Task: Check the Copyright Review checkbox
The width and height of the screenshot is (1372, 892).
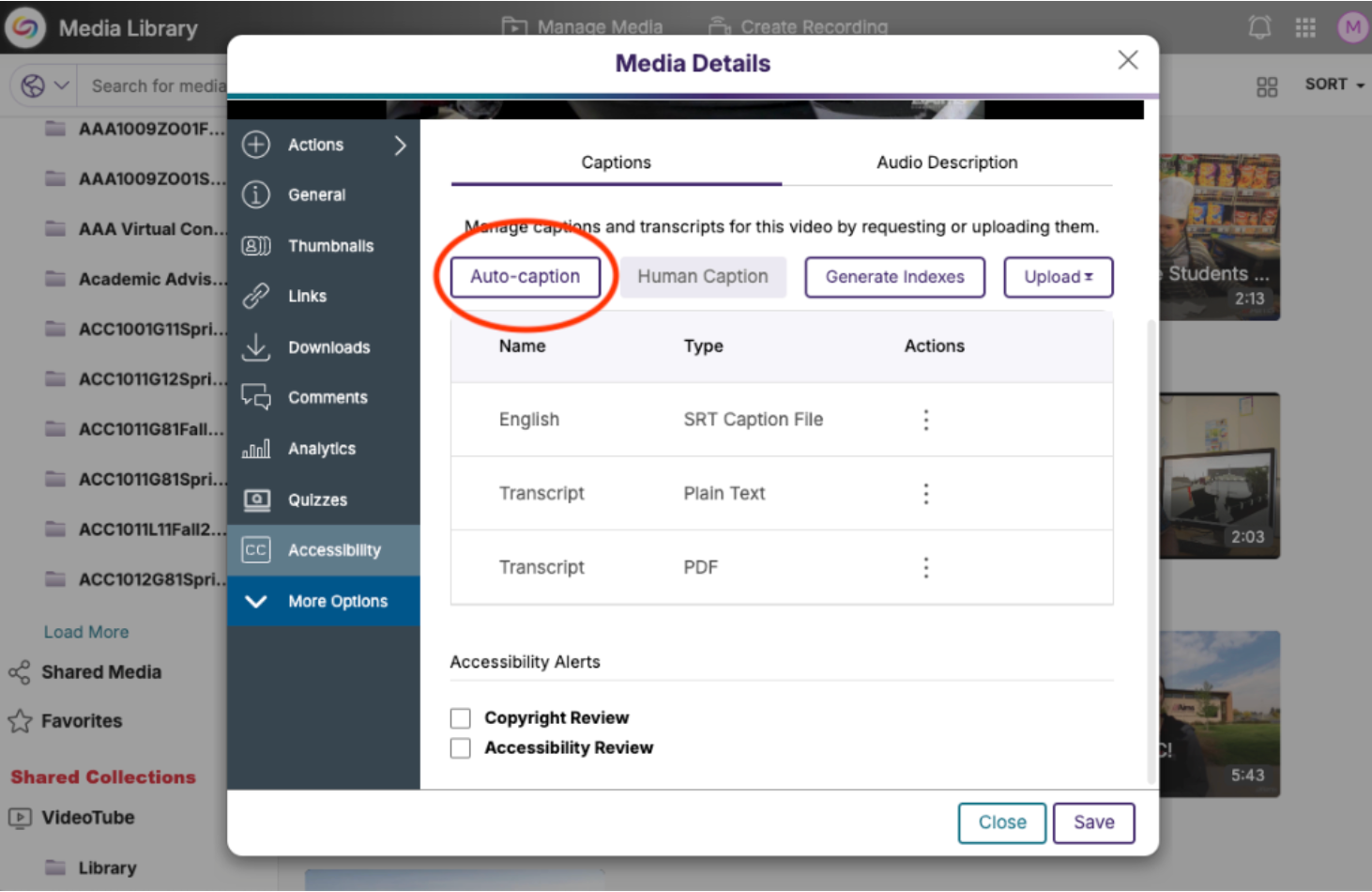Action: pyautogui.click(x=460, y=717)
